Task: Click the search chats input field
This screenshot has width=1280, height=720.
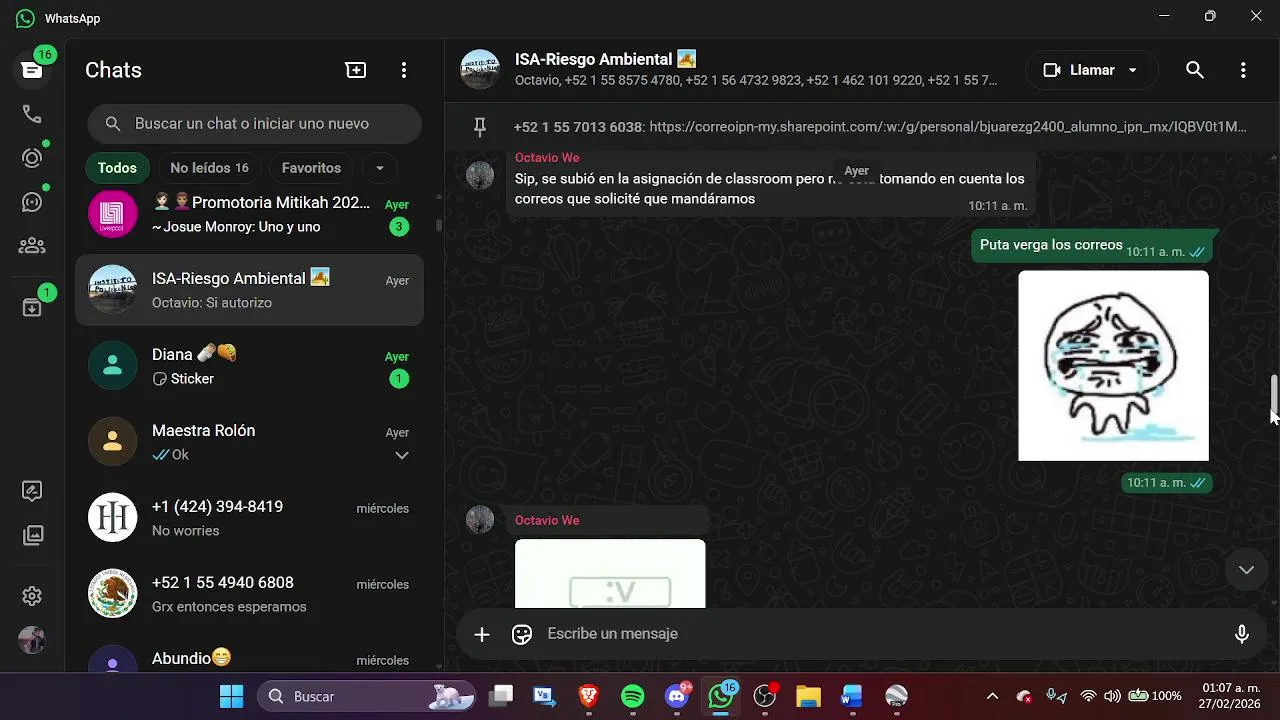Action: point(254,124)
